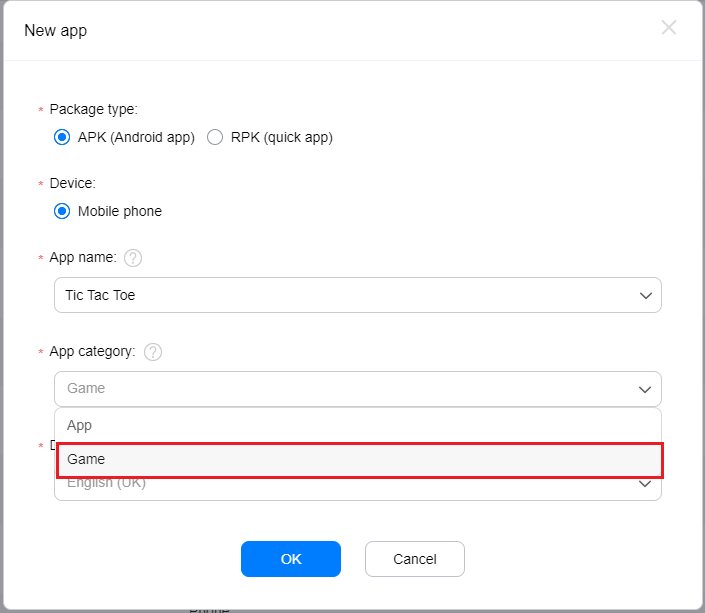Confirm with the OK button
705x613 pixels.
point(291,559)
